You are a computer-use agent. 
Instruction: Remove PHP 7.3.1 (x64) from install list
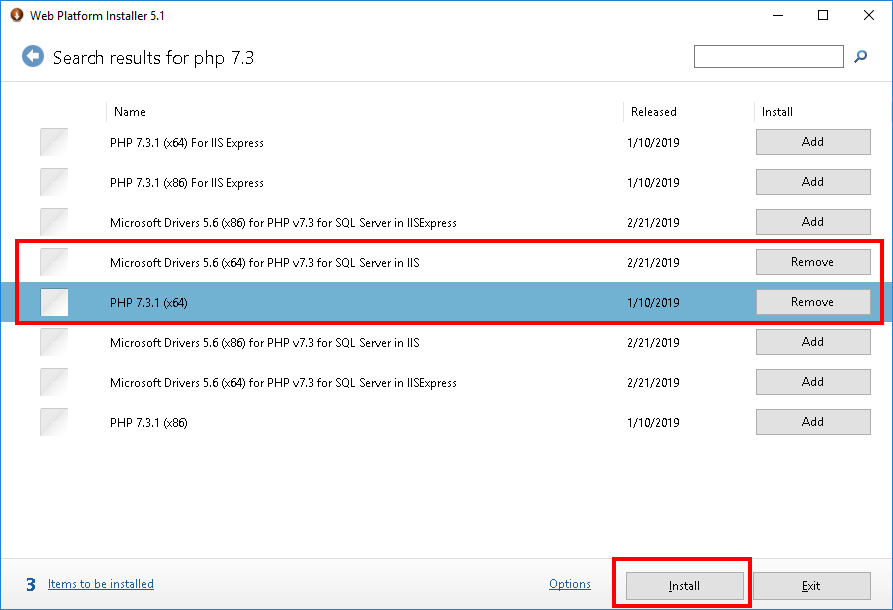[x=813, y=302]
